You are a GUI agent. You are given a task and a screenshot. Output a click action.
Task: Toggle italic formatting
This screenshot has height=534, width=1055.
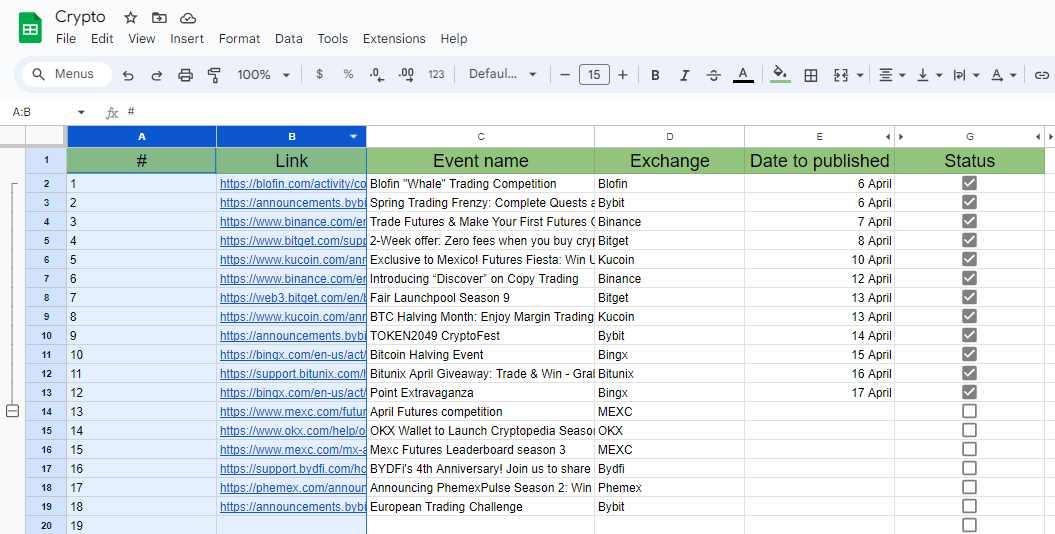click(684, 75)
